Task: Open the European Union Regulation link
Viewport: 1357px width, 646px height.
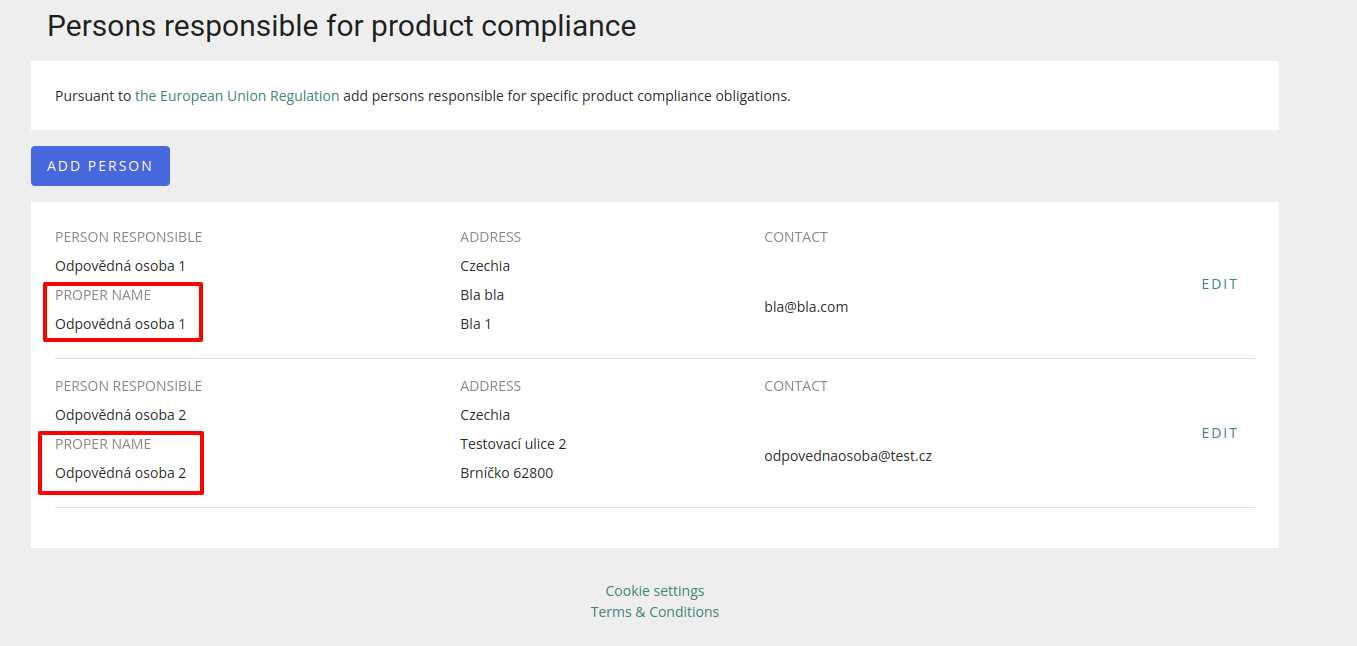Action: click(x=237, y=96)
